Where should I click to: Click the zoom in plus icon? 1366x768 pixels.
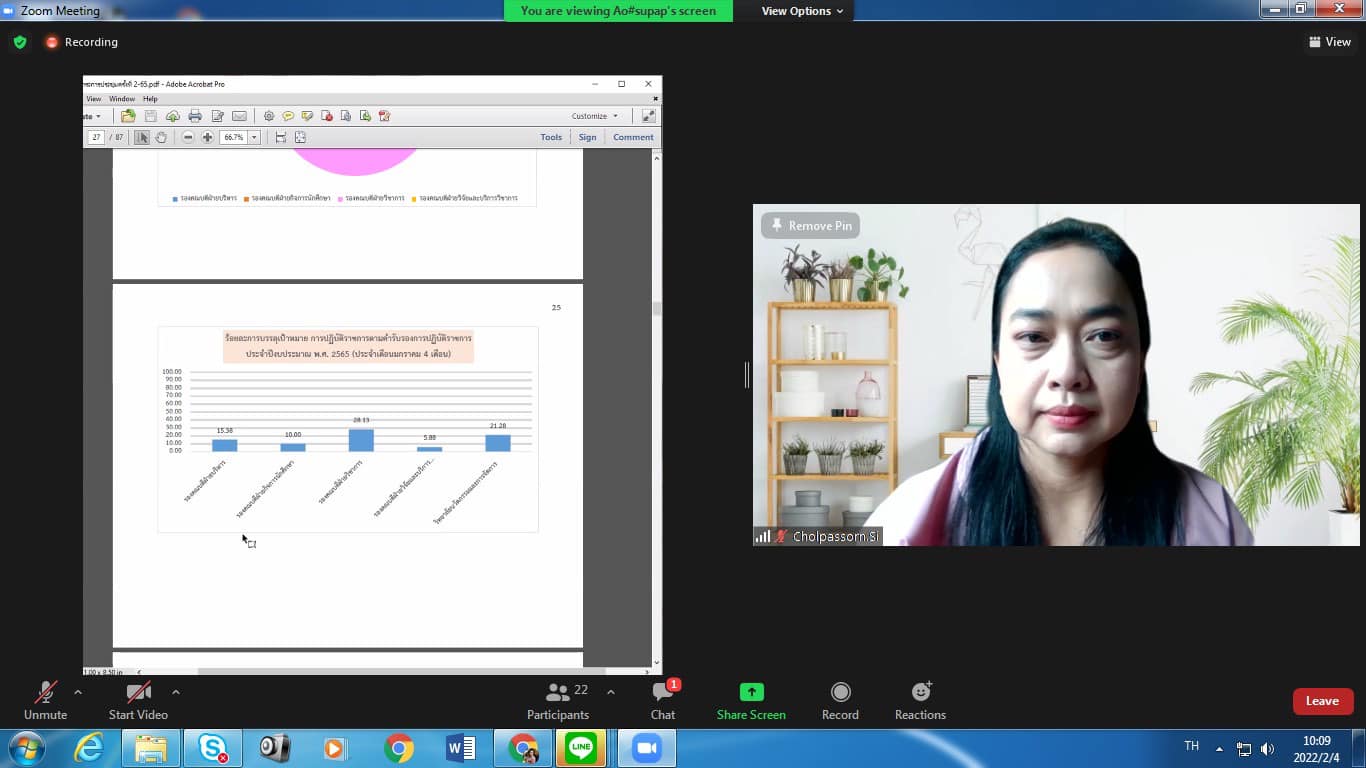[208, 137]
